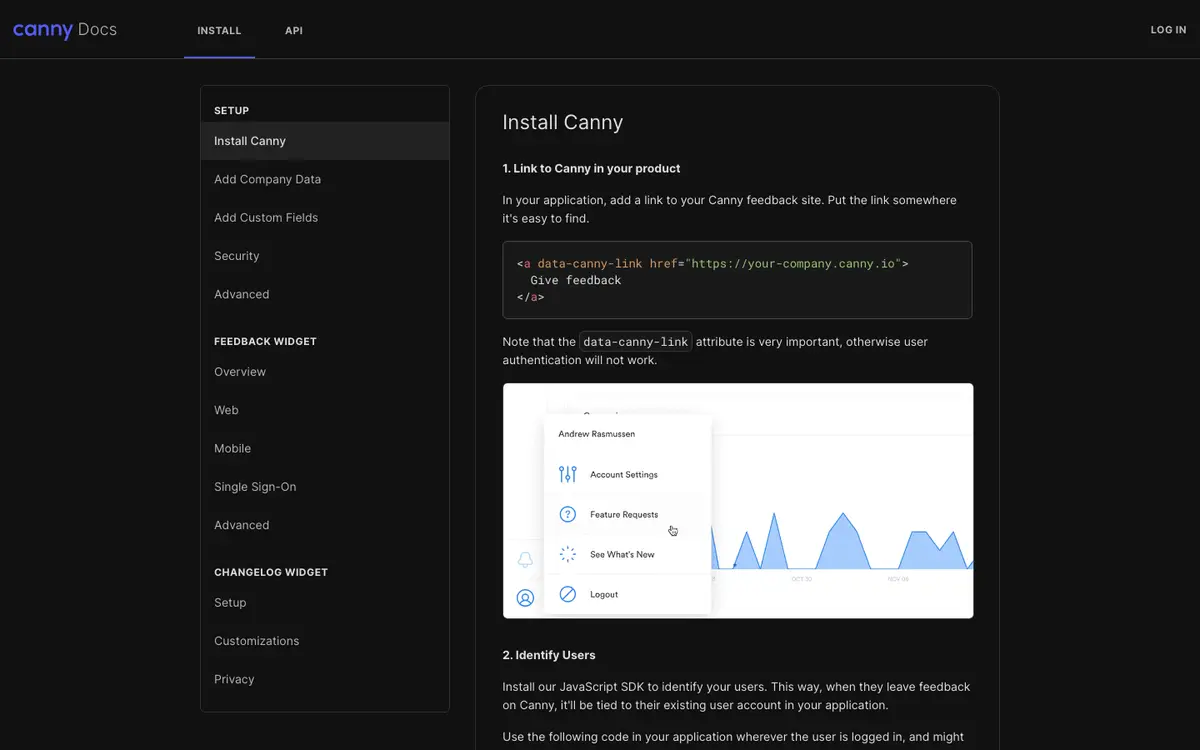Viewport: 1200px width, 750px height.
Task: Open Changelog Widget Setup page
Action: pos(325,603)
